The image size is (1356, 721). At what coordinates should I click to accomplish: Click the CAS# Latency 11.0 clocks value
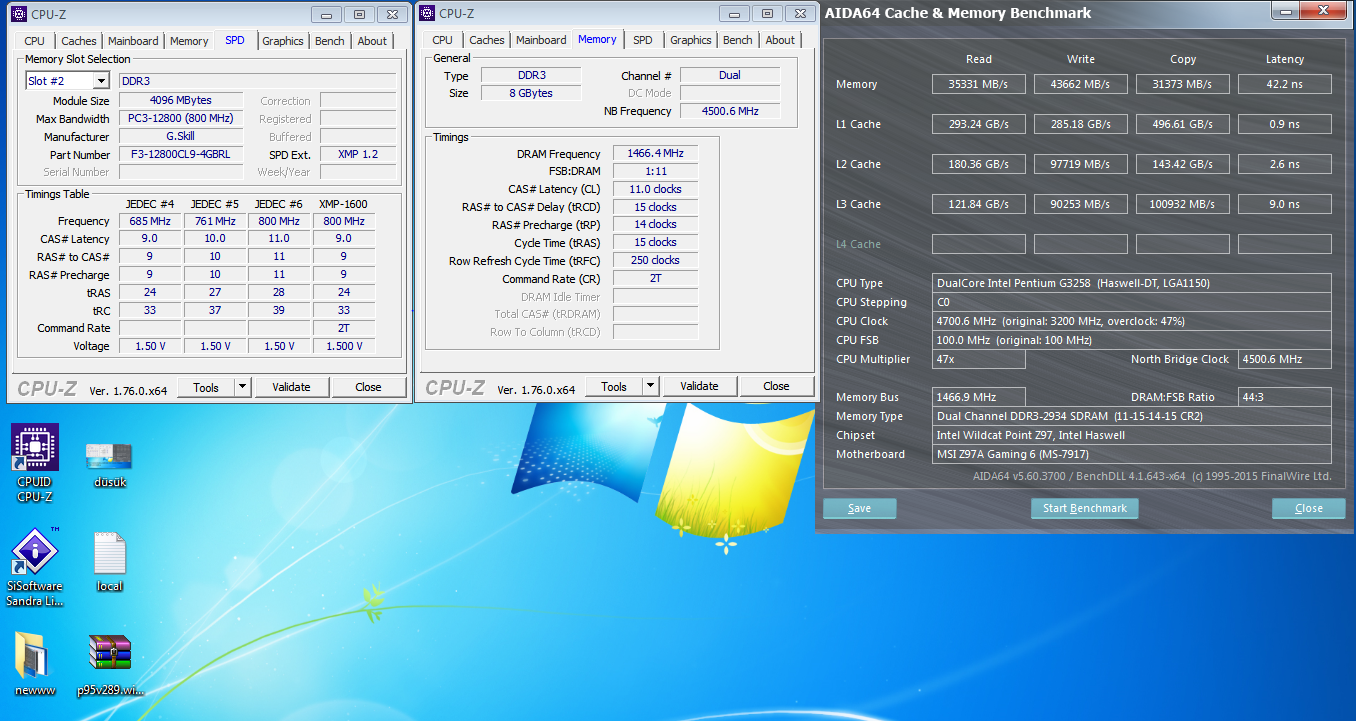pyautogui.click(x=655, y=189)
